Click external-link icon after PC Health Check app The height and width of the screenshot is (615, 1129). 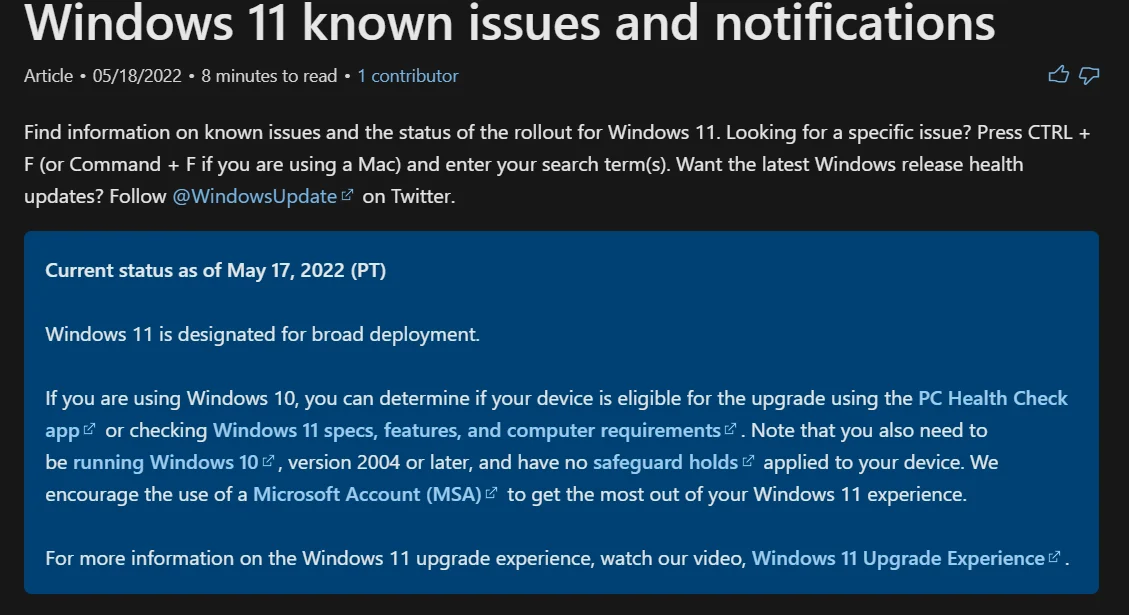(x=90, y=430)
